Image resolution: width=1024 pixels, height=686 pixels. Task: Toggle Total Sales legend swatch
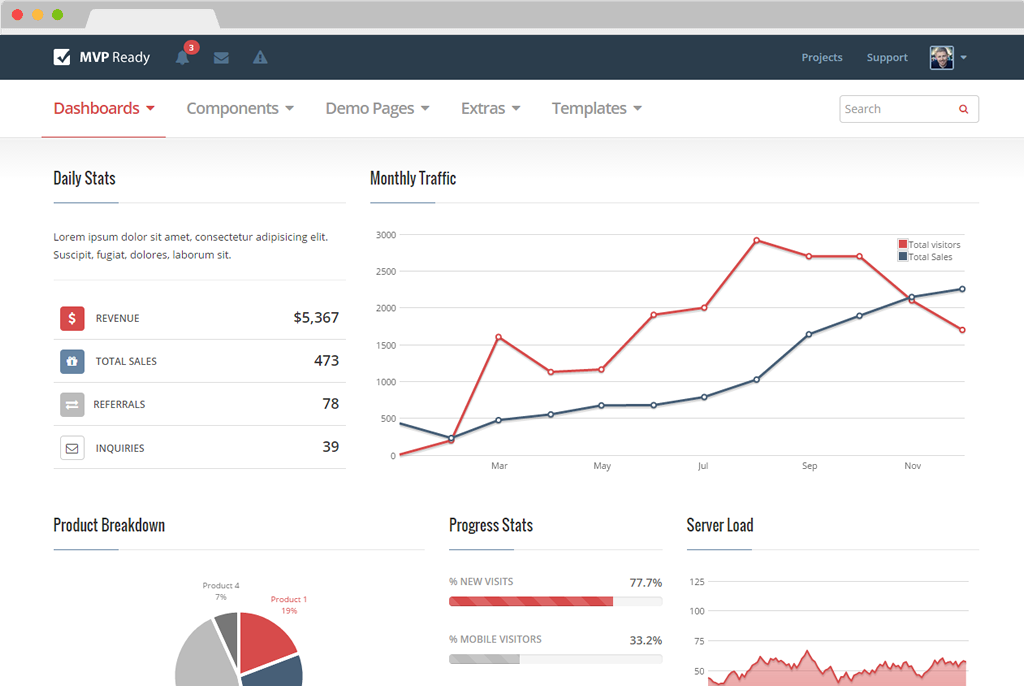[903, 256]
